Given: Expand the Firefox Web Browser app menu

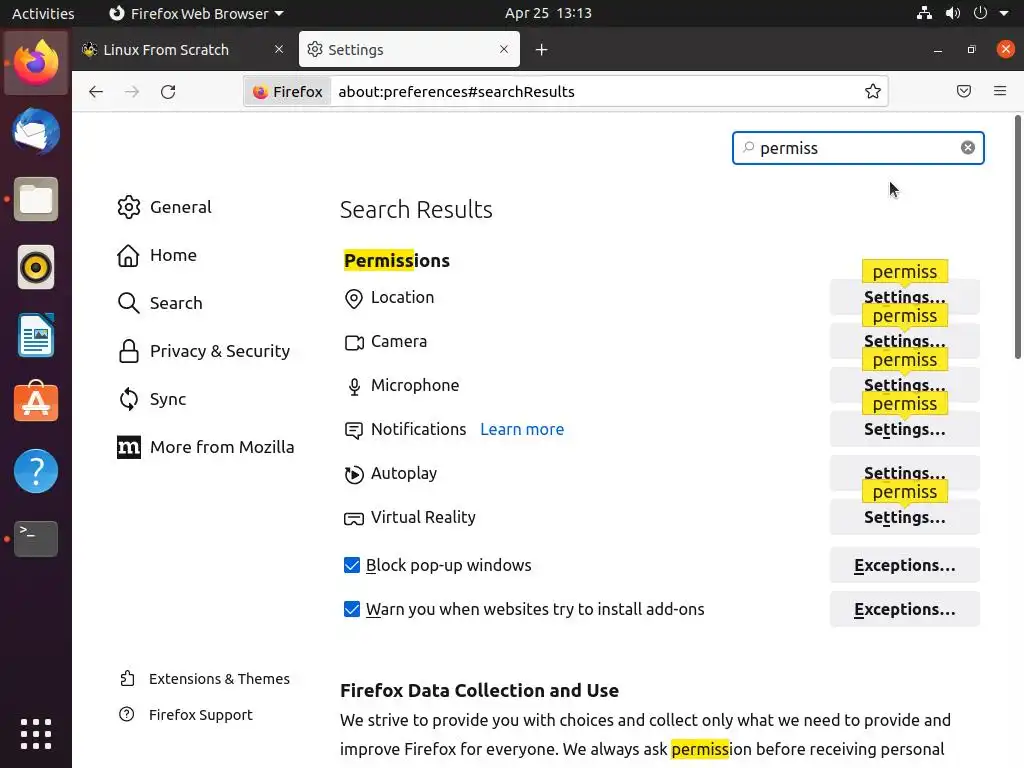Looking at the screenshot, I should point(196,14).
